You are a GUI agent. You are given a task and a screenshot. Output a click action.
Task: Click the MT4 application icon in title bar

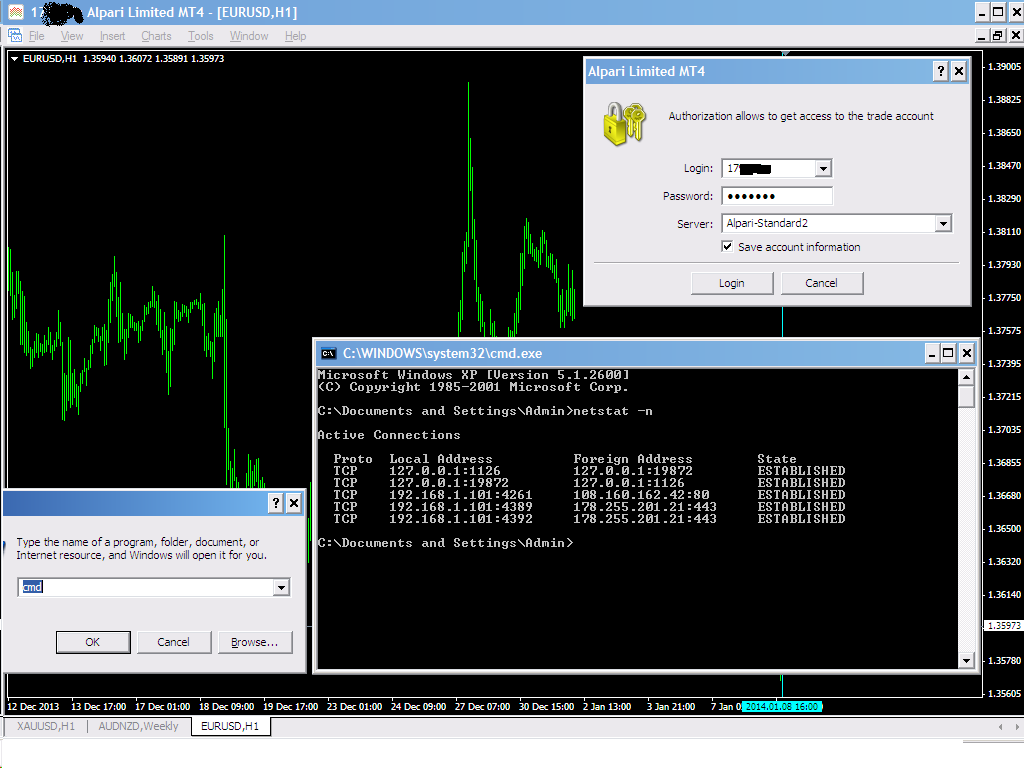[16, 12]
